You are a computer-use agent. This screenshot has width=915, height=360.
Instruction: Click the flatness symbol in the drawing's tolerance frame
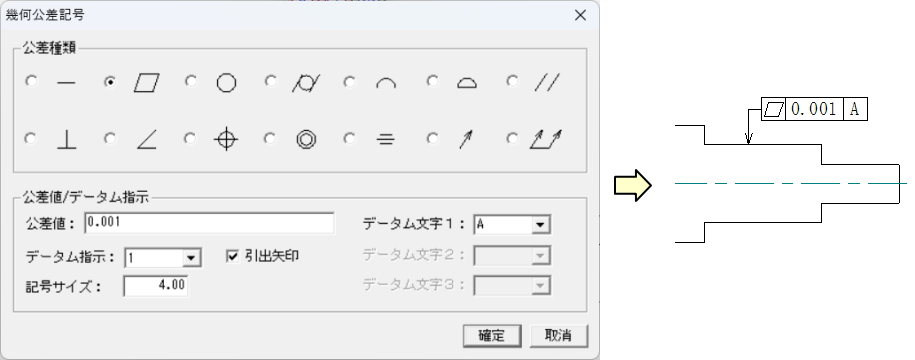point(774,109)
